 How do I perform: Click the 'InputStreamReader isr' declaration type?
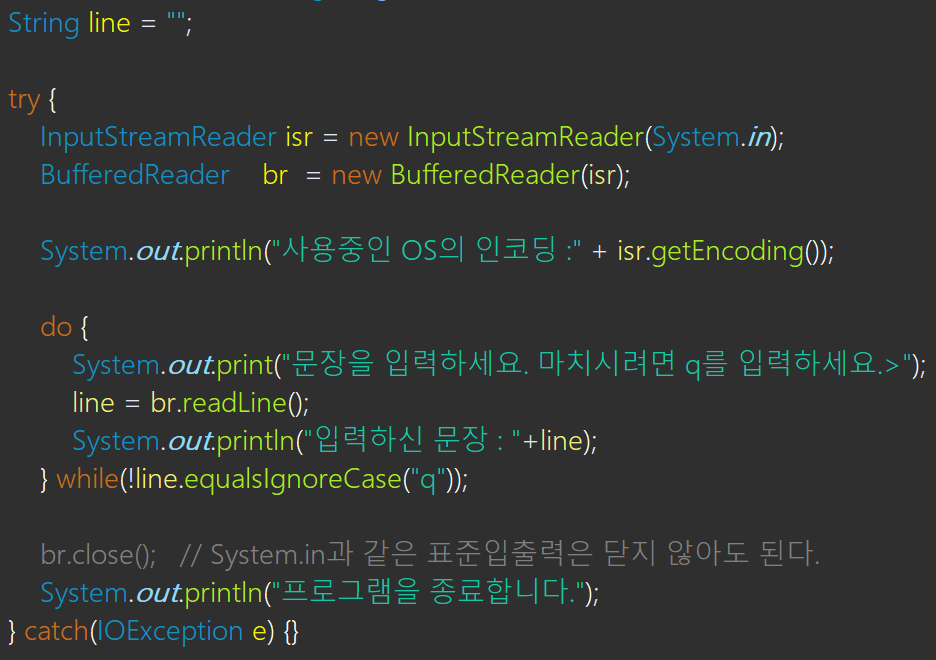pyautogui.click(x=177, y=137)
